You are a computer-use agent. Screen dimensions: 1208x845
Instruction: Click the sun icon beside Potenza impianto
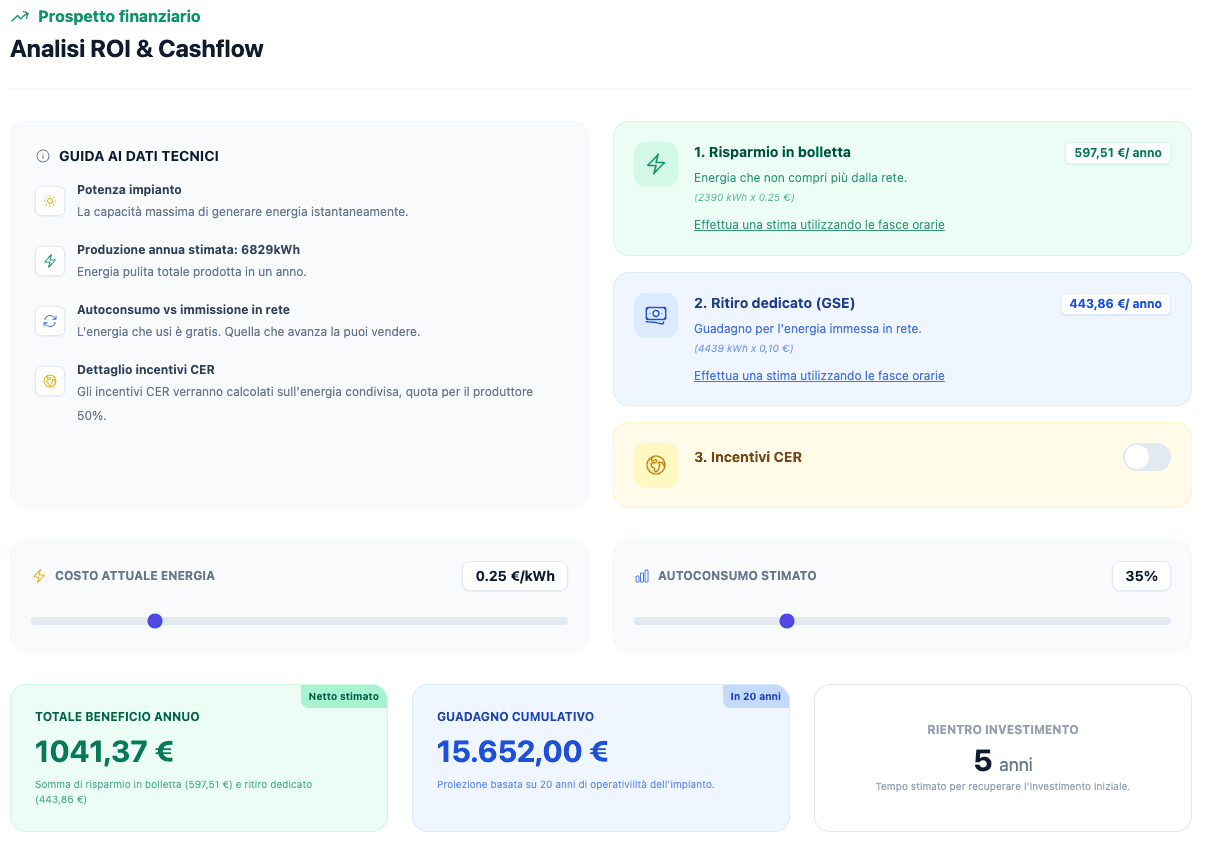(50, 201)
